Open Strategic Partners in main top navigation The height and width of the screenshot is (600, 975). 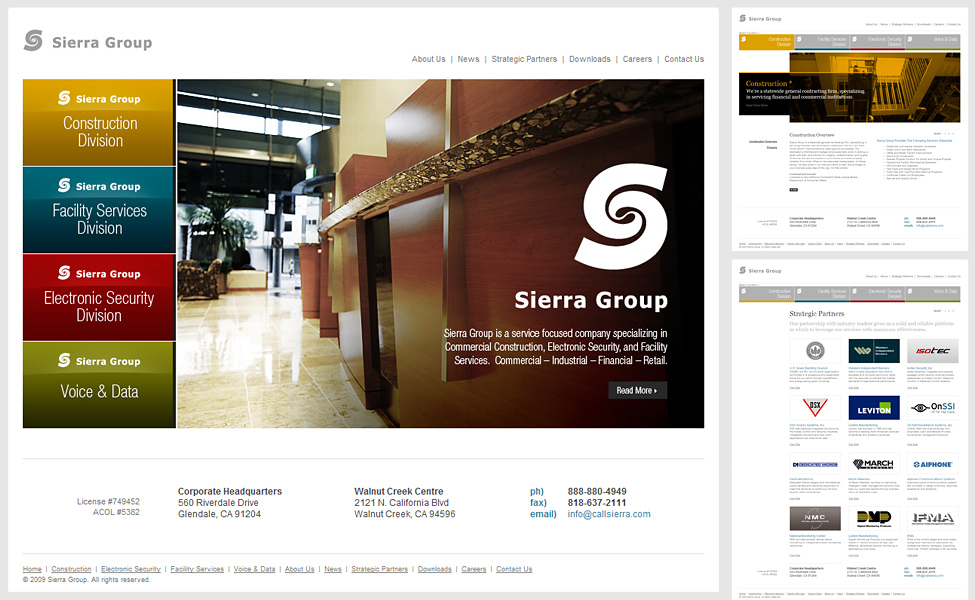(x=524, y=59)
